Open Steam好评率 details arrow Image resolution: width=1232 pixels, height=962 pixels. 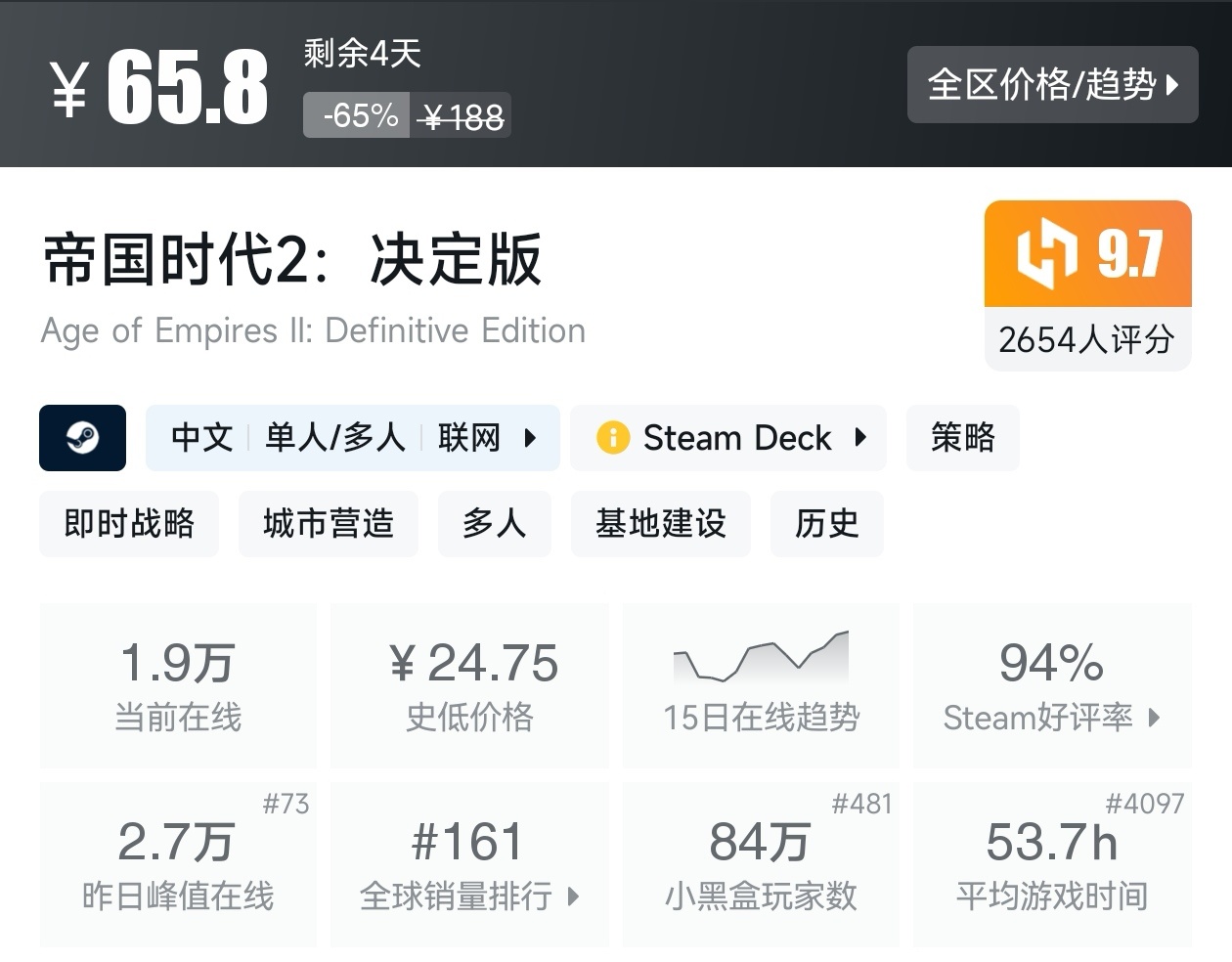(x=1155, y=718)
